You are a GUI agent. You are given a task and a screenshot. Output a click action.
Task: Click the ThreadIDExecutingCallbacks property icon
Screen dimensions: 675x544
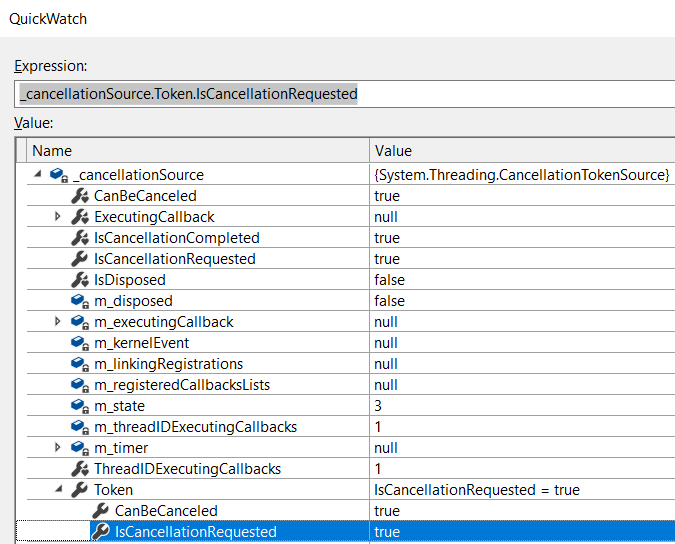point(80,469)
